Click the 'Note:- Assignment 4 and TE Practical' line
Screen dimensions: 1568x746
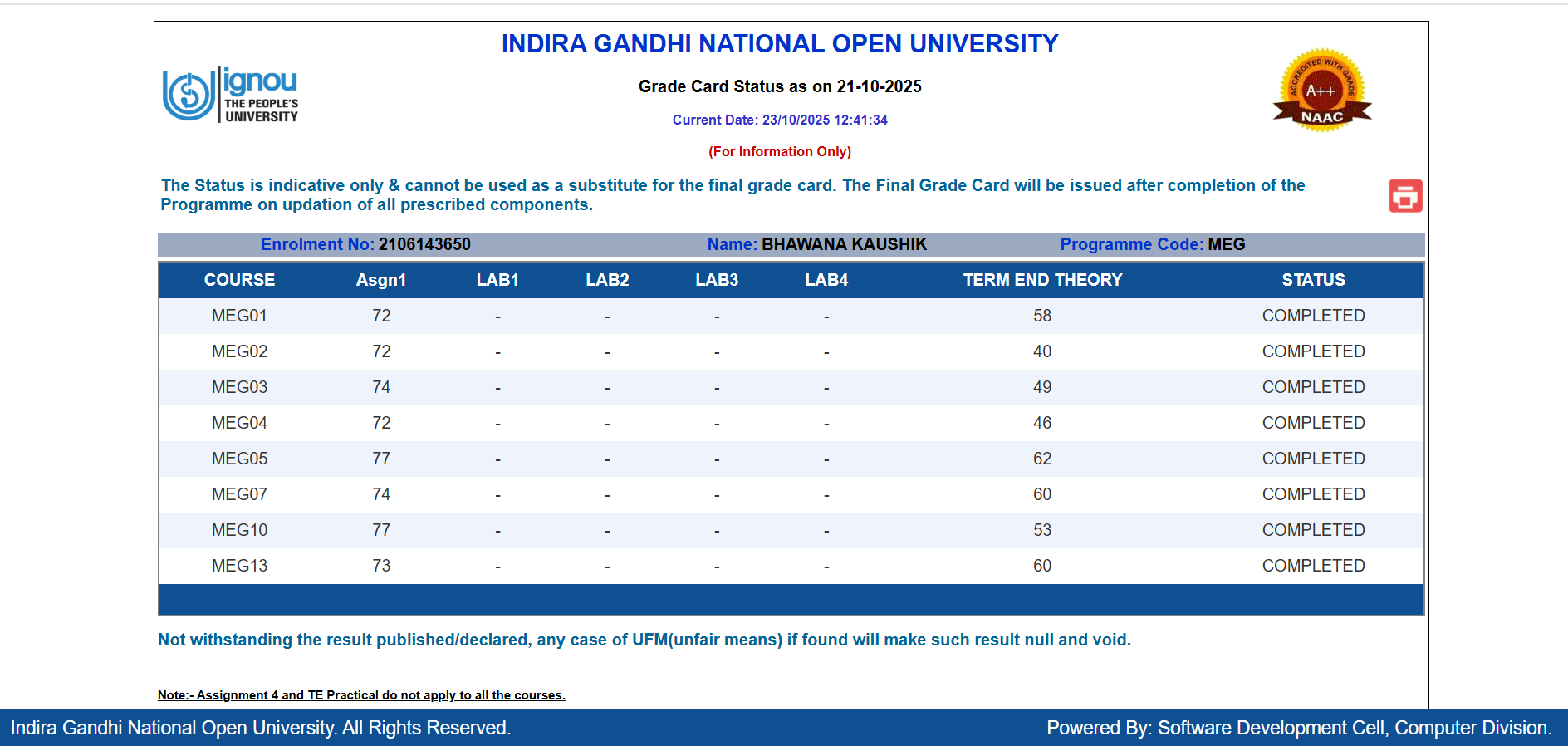coord(361,695)
